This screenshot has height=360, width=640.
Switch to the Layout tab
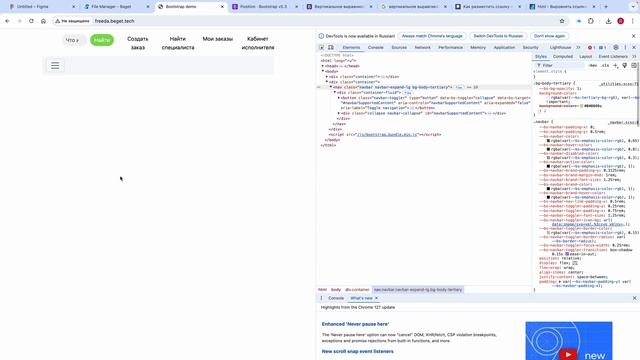coord(585,57)
